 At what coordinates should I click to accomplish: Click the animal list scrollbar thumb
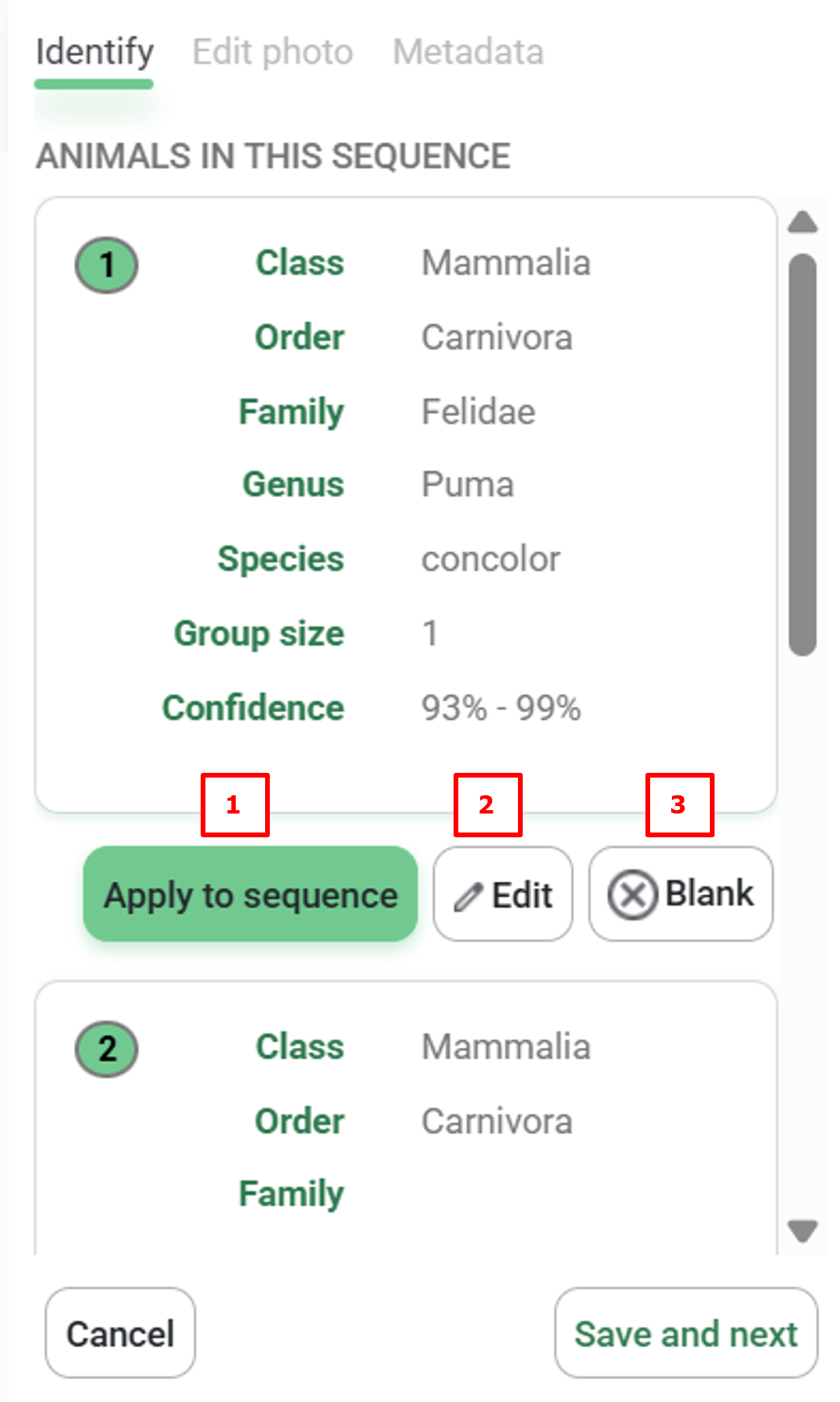(803, 454)
